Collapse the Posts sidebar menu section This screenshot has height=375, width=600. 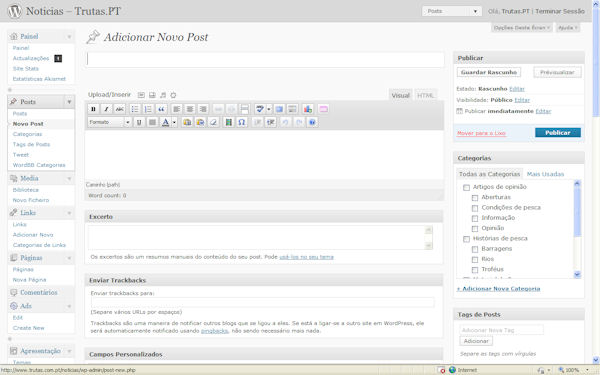69,102
